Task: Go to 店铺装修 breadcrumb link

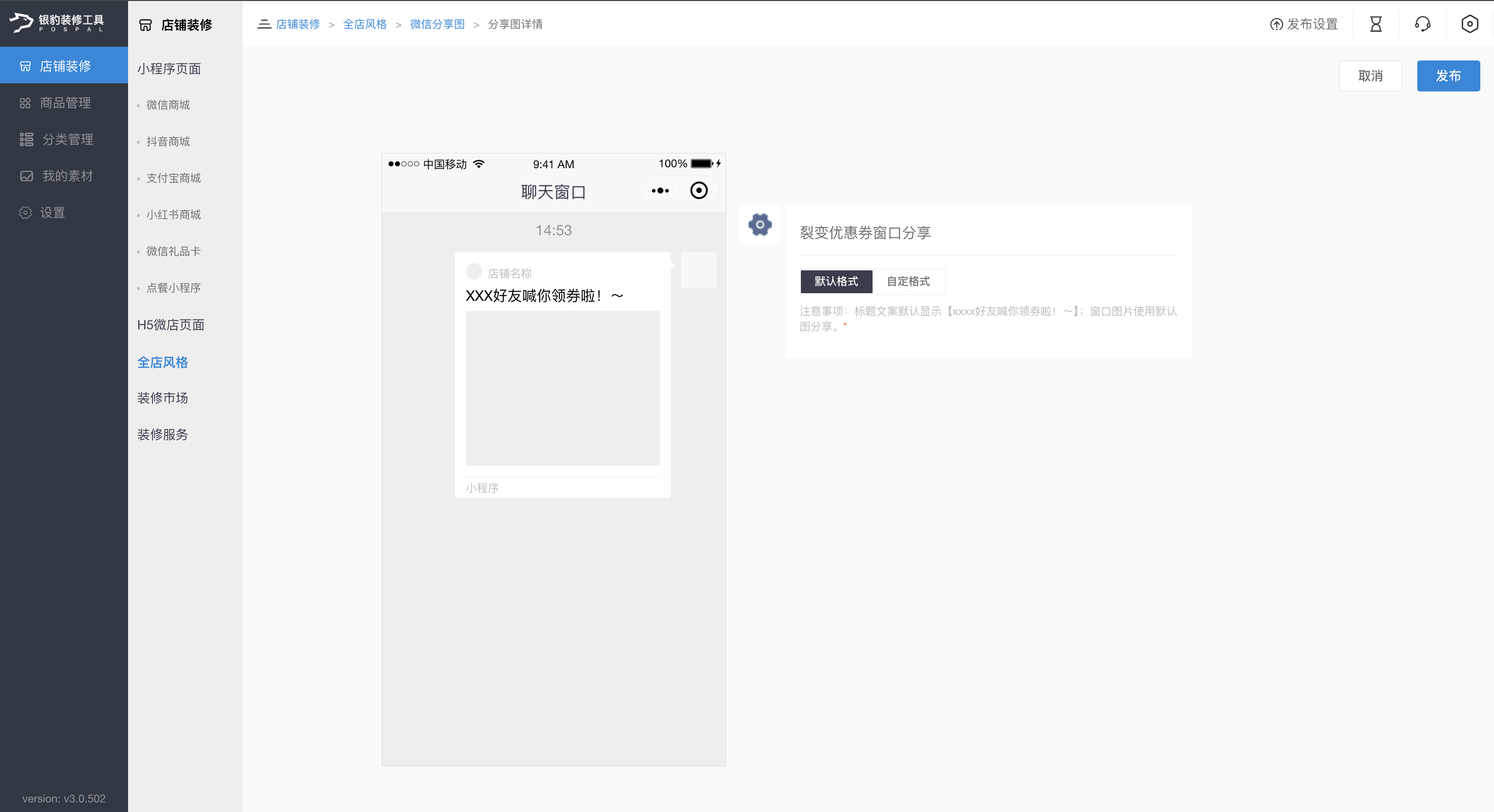Action: (298, 24)
